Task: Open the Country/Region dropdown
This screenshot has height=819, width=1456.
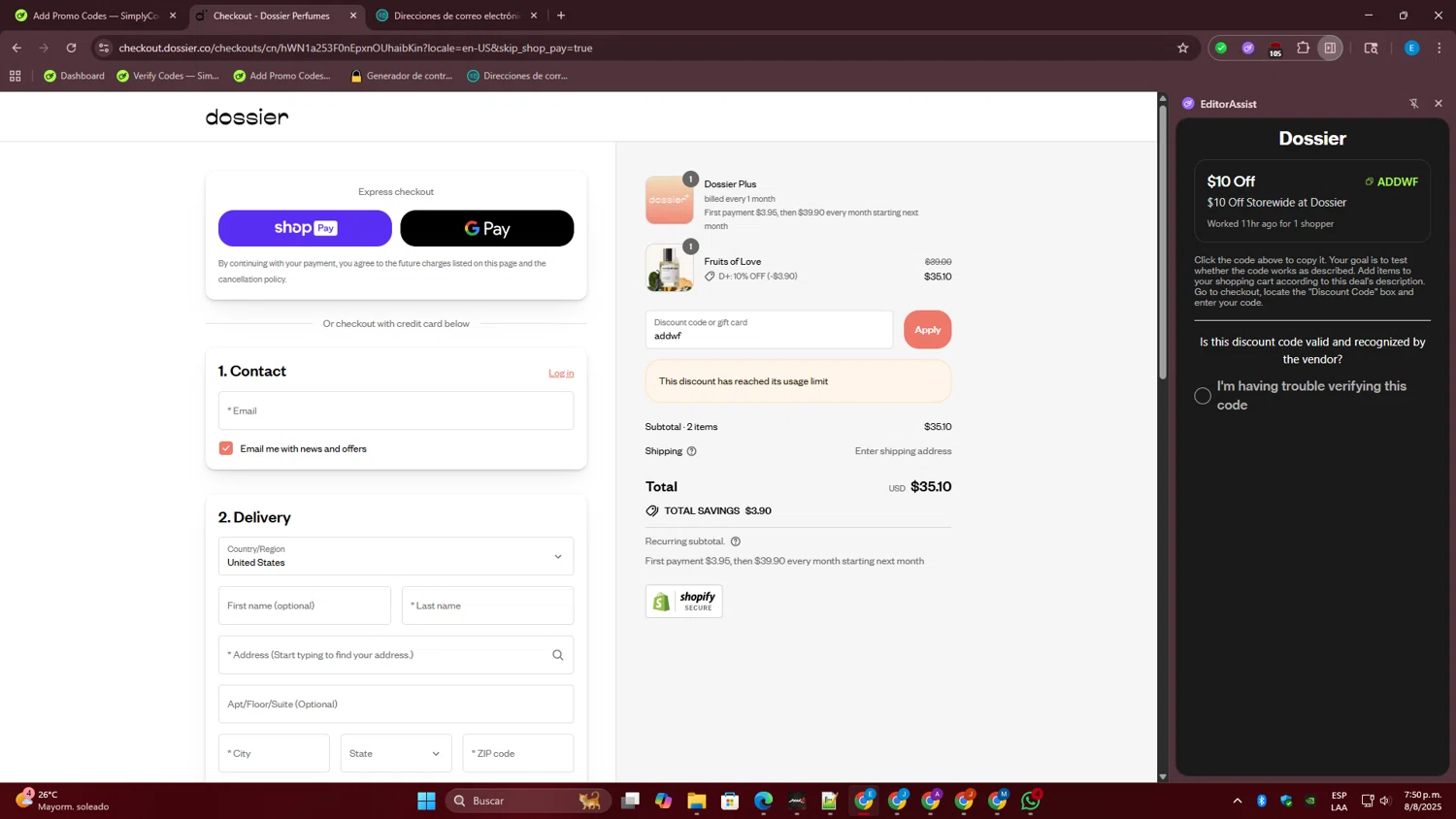Action: pos(396,556)
